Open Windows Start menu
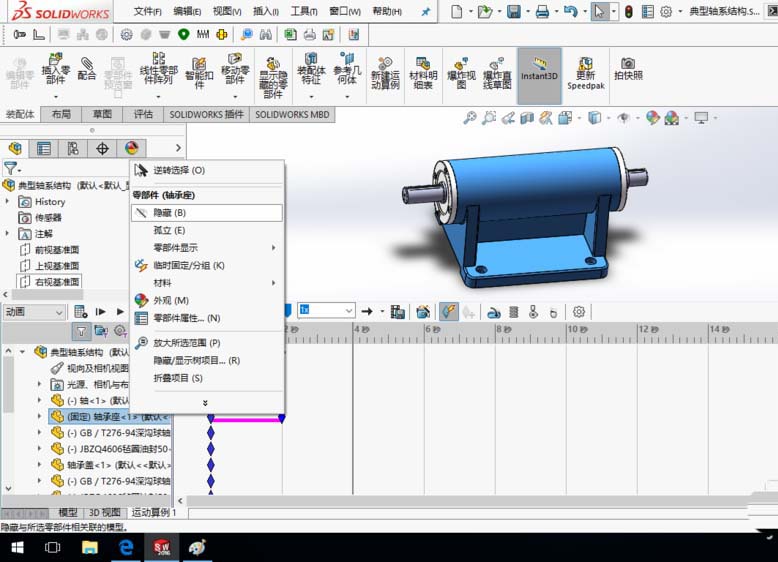This screenshot has width=778, height=562. (x=17, y=547)
